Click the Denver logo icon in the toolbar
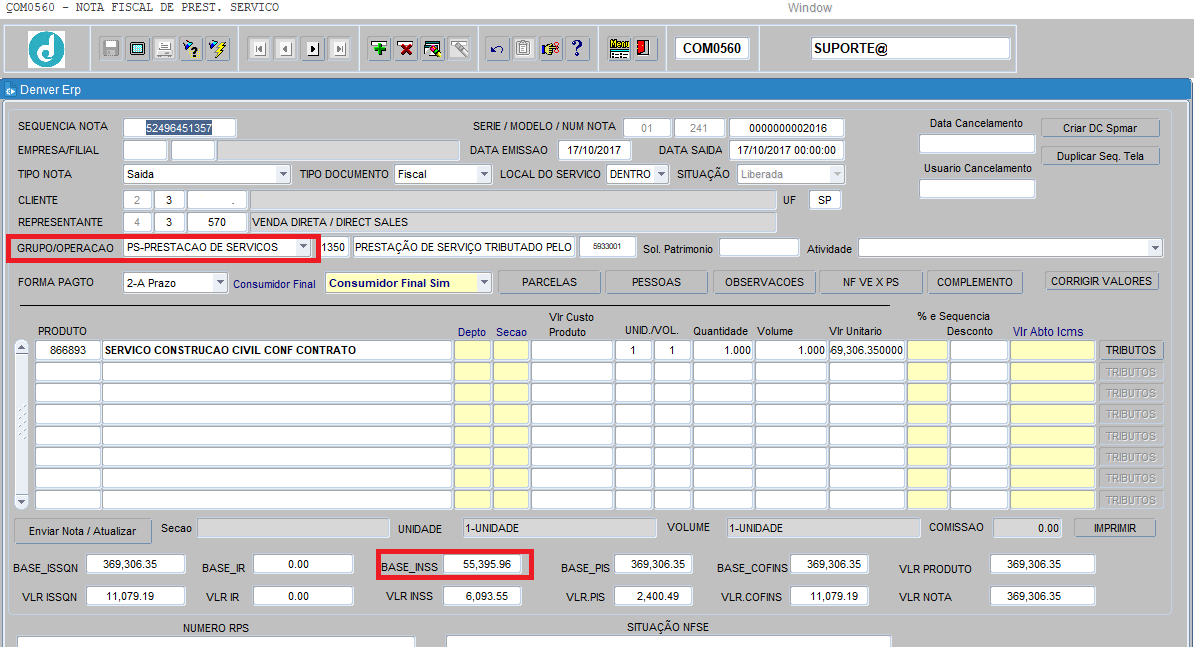Viewport: 1194px width, 647px height. [46, 49]
